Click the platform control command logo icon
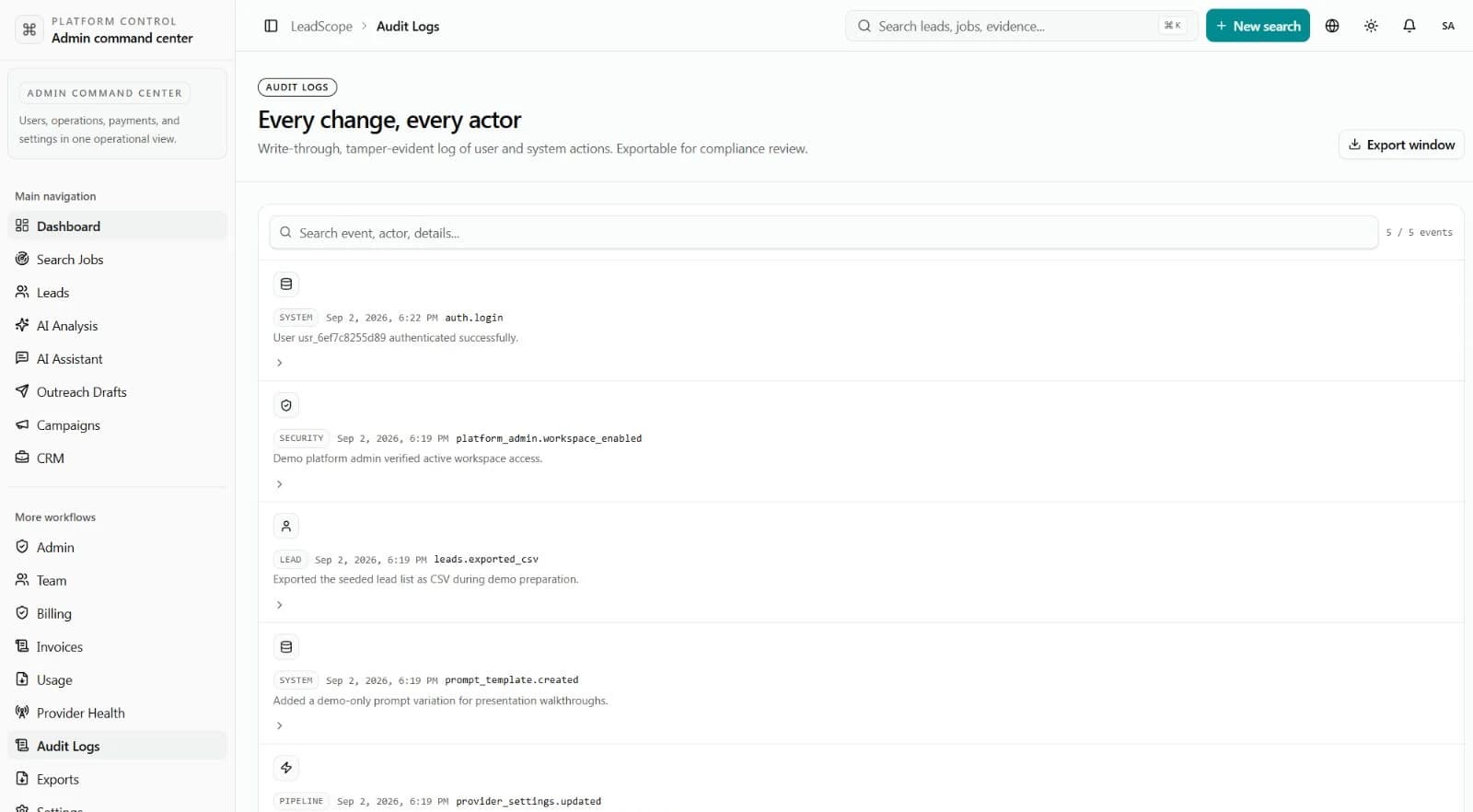Image resolution: width=1473 pixels, height=812 pixels. coord(29,29)
